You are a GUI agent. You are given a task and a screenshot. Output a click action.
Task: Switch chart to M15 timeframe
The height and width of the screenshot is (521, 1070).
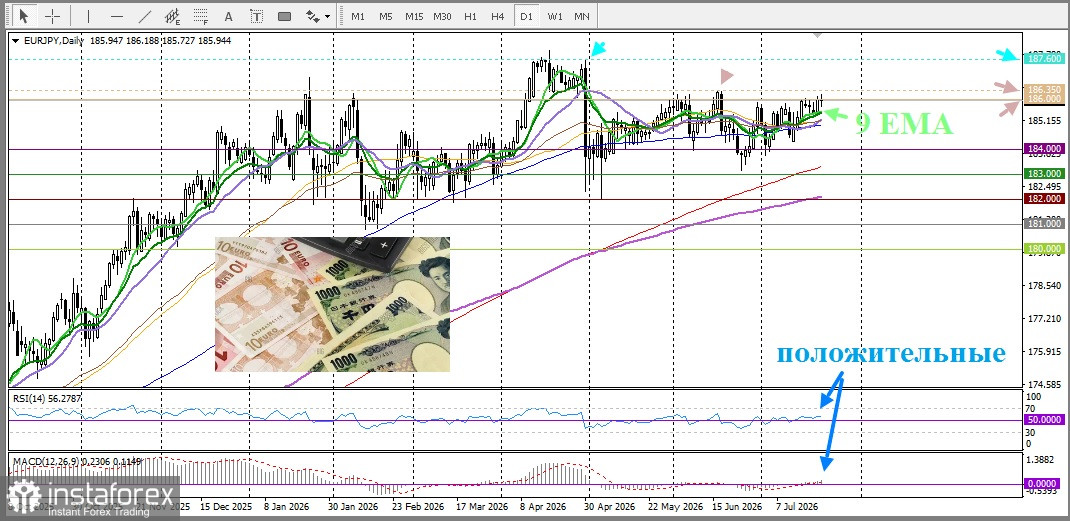(414, 16)
